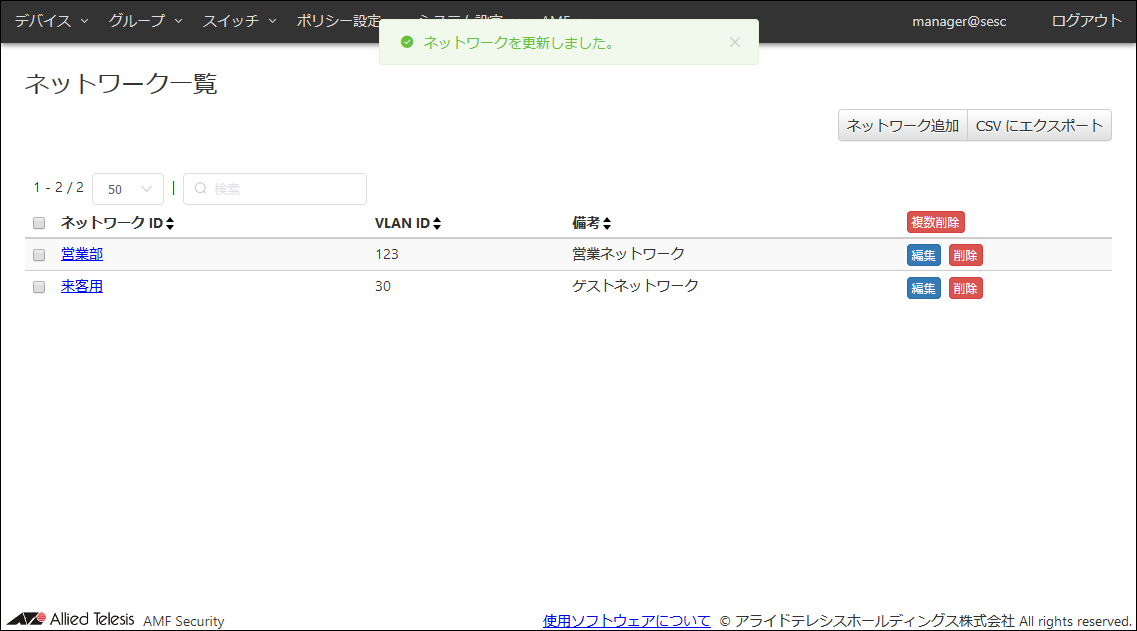Screen dimensions: 1137x631
Task: Click the Allied Telesis logo in footer
Action: click(70, 619)
